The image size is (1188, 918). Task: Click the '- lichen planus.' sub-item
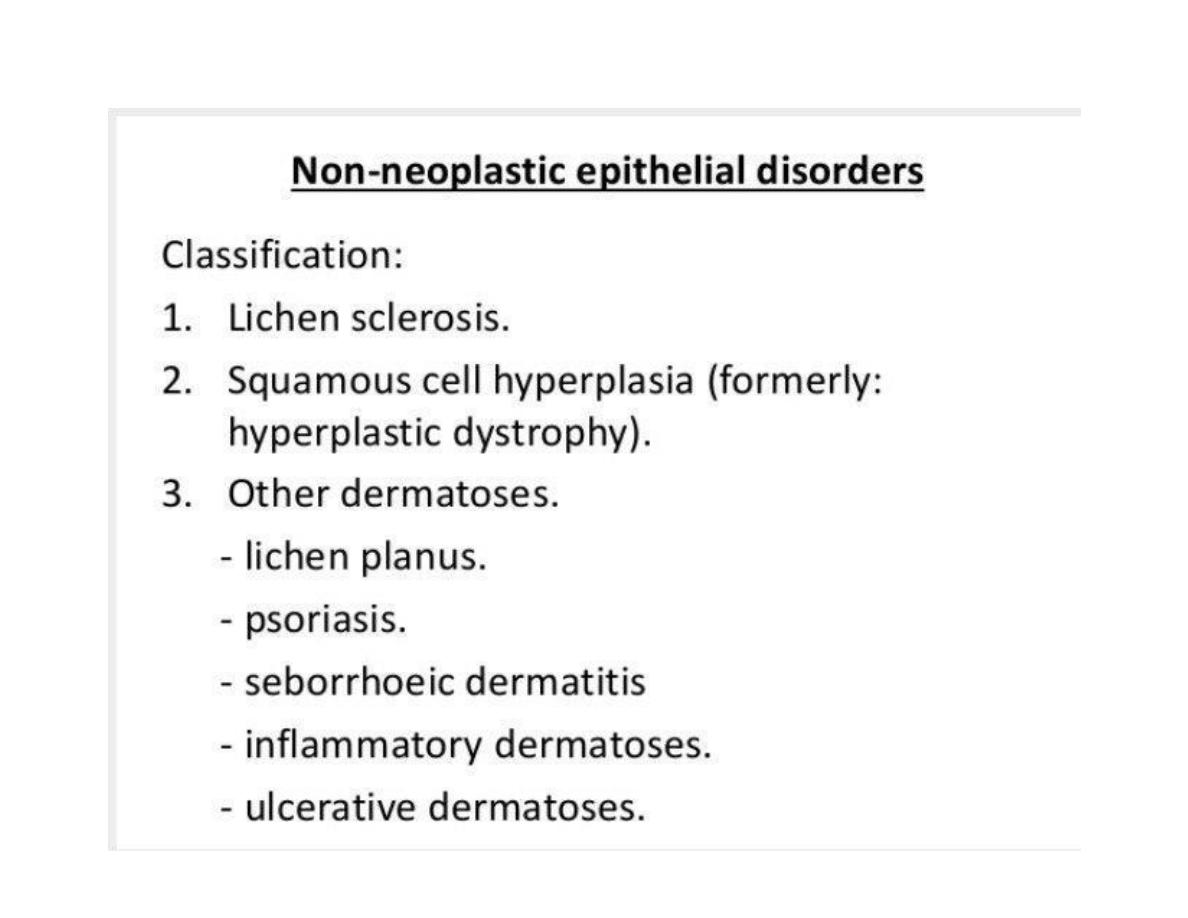point(353,557)
